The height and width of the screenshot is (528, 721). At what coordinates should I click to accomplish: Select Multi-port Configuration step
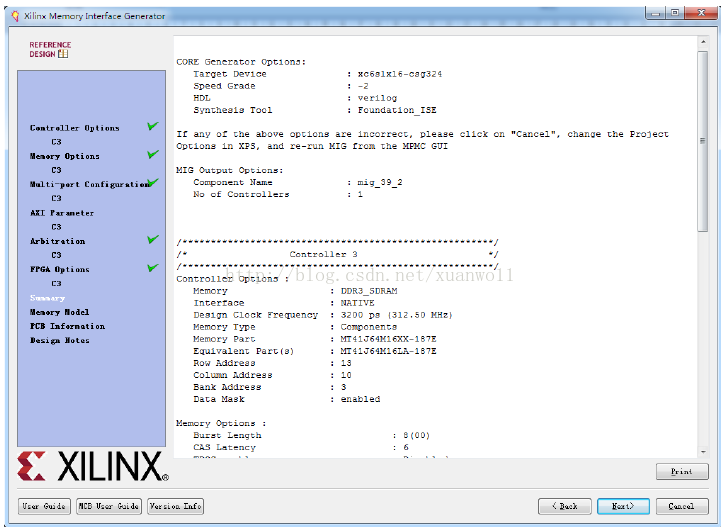point(89,184)
